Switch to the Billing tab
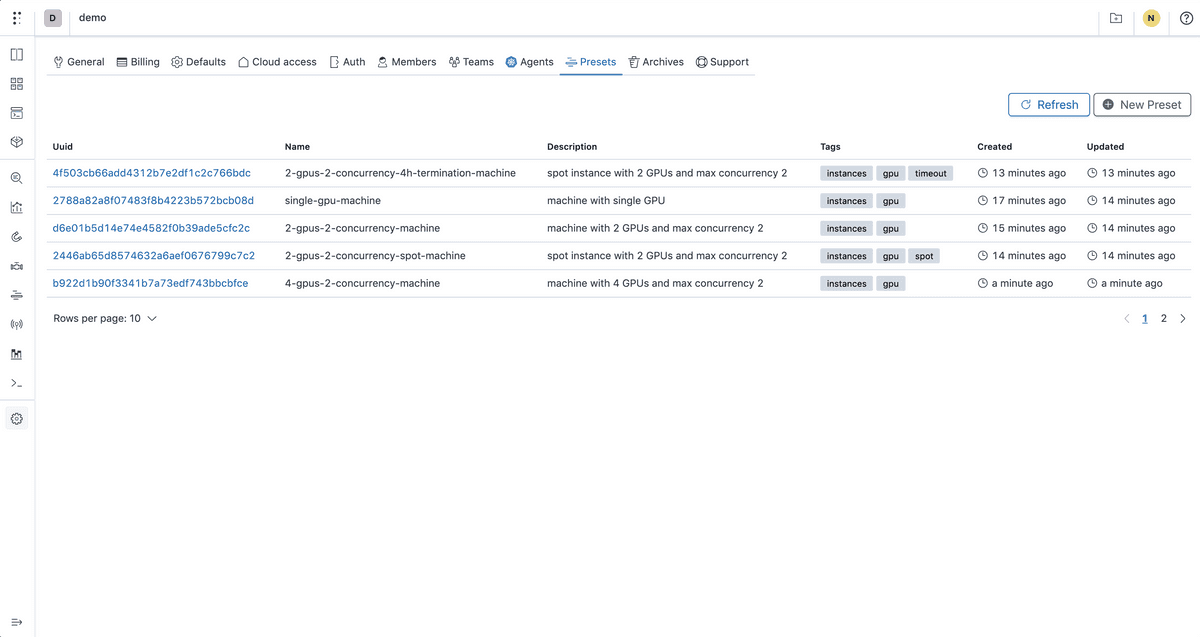 pos(138,62)
